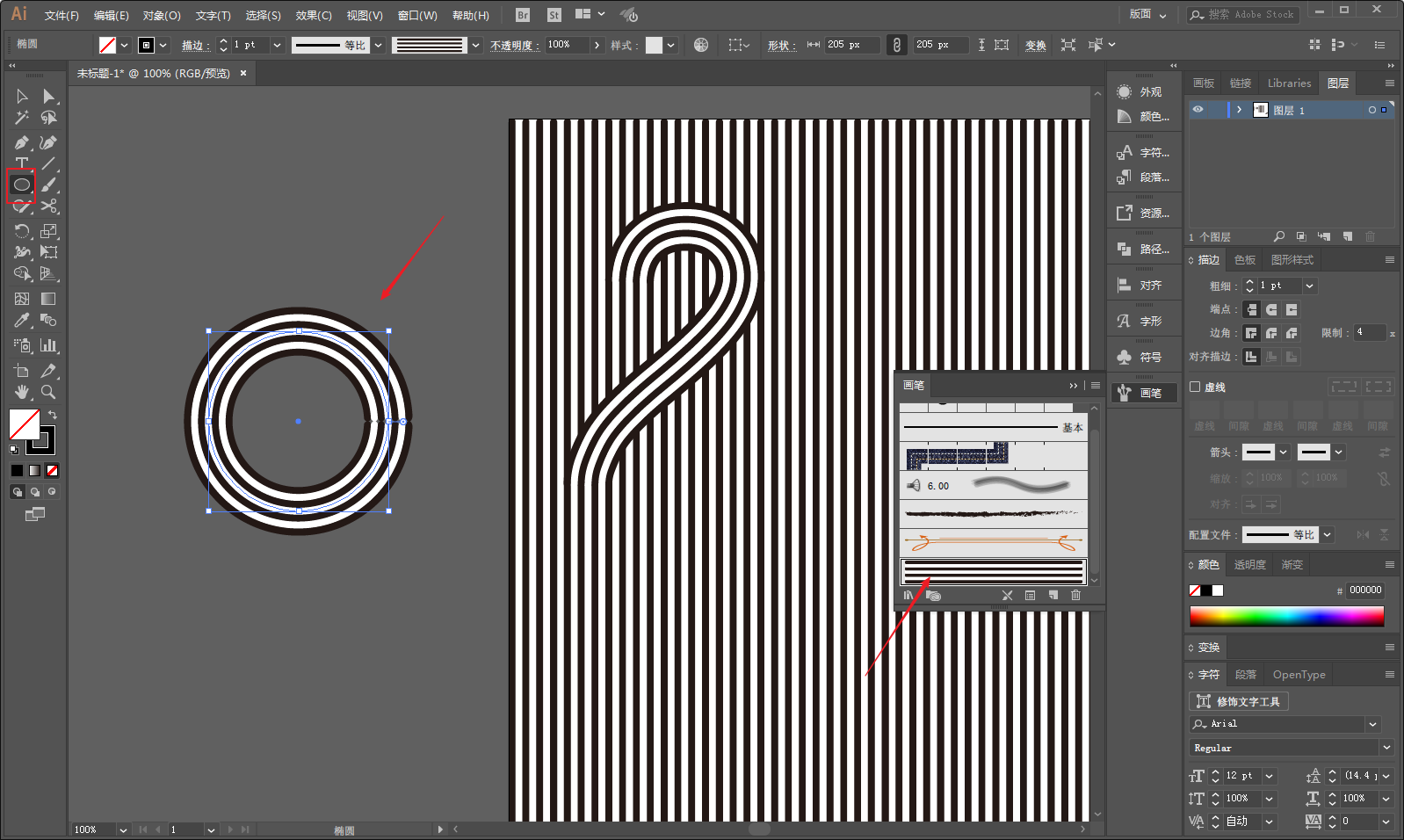Open the Align (对齐) panel
The height and width of the screenshot is (840, 1404).
tap(1142, 286)
